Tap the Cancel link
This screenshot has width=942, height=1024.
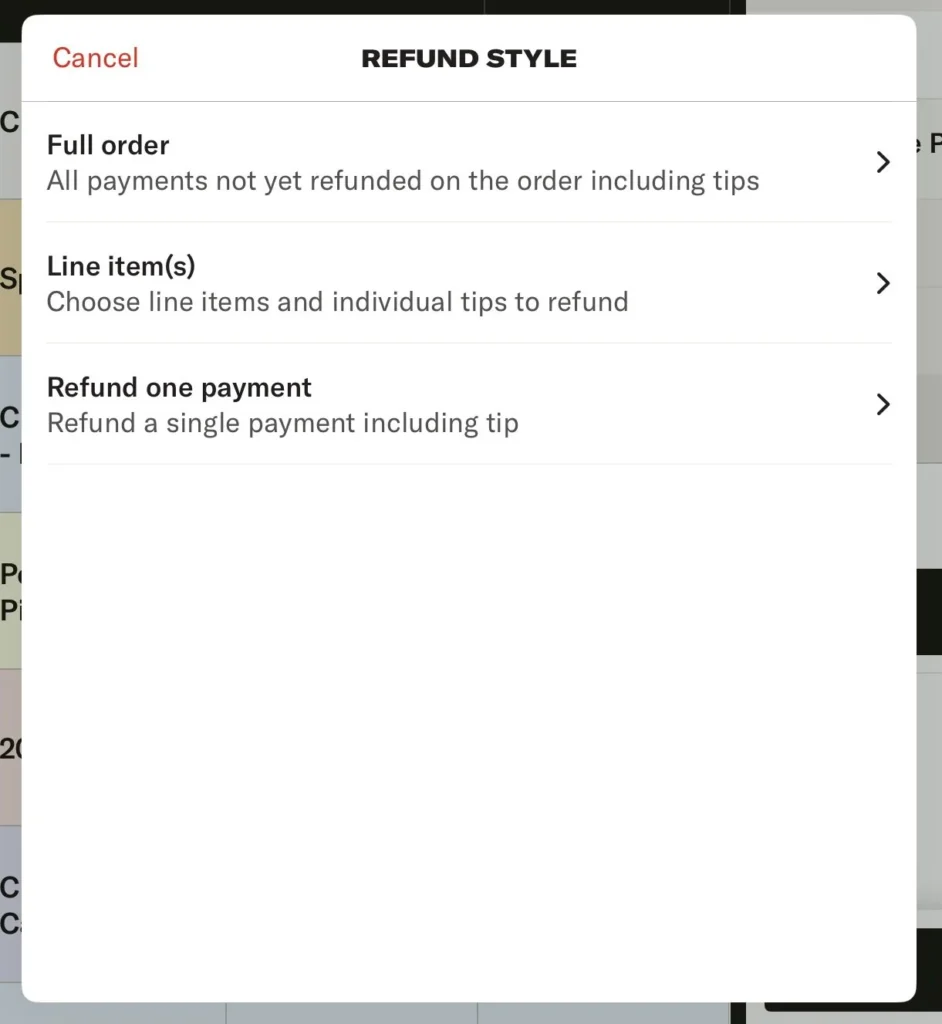coord(95,58)
